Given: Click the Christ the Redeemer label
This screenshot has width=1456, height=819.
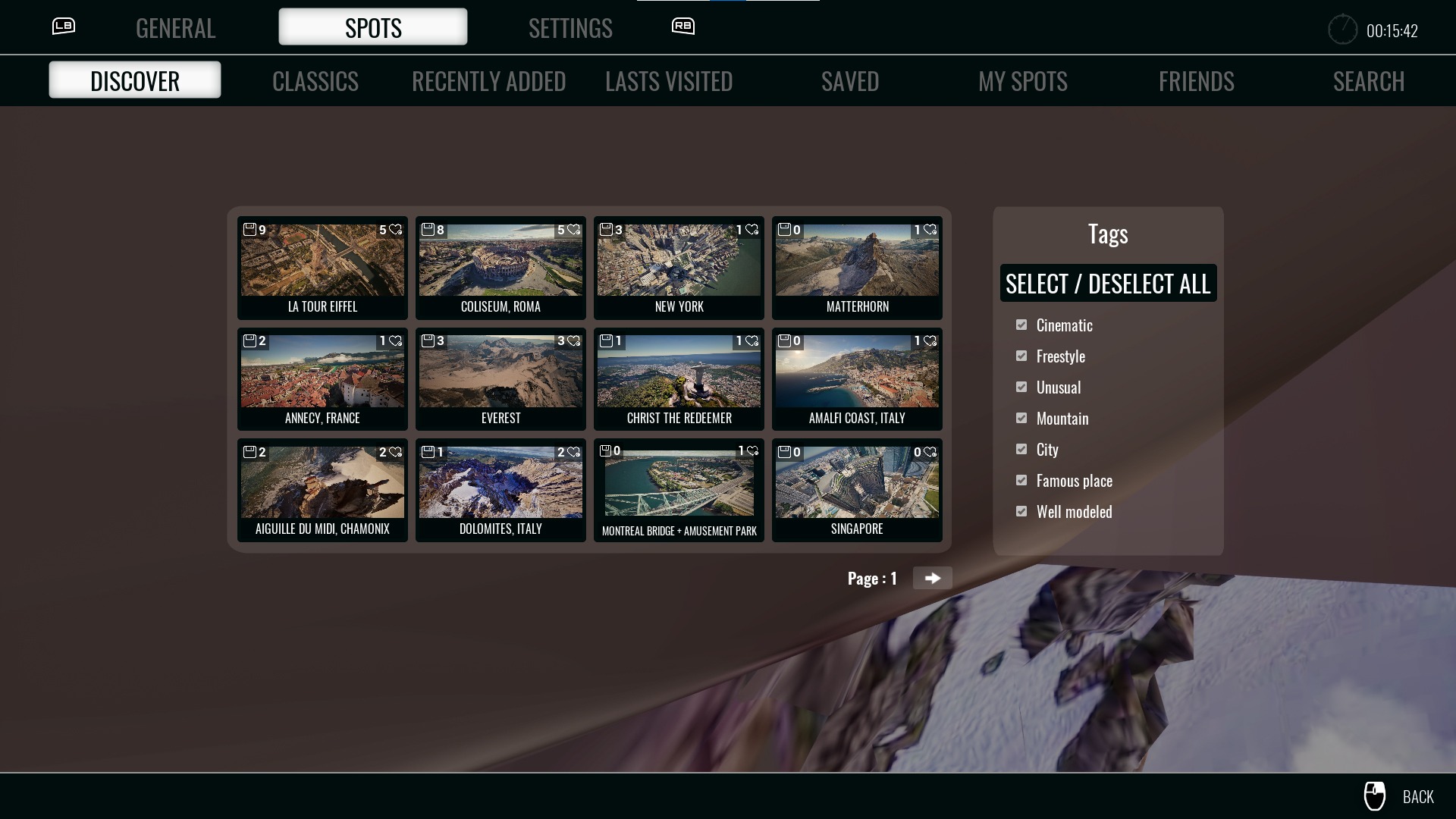Looking at the screenshot, I should coord(679,418).
